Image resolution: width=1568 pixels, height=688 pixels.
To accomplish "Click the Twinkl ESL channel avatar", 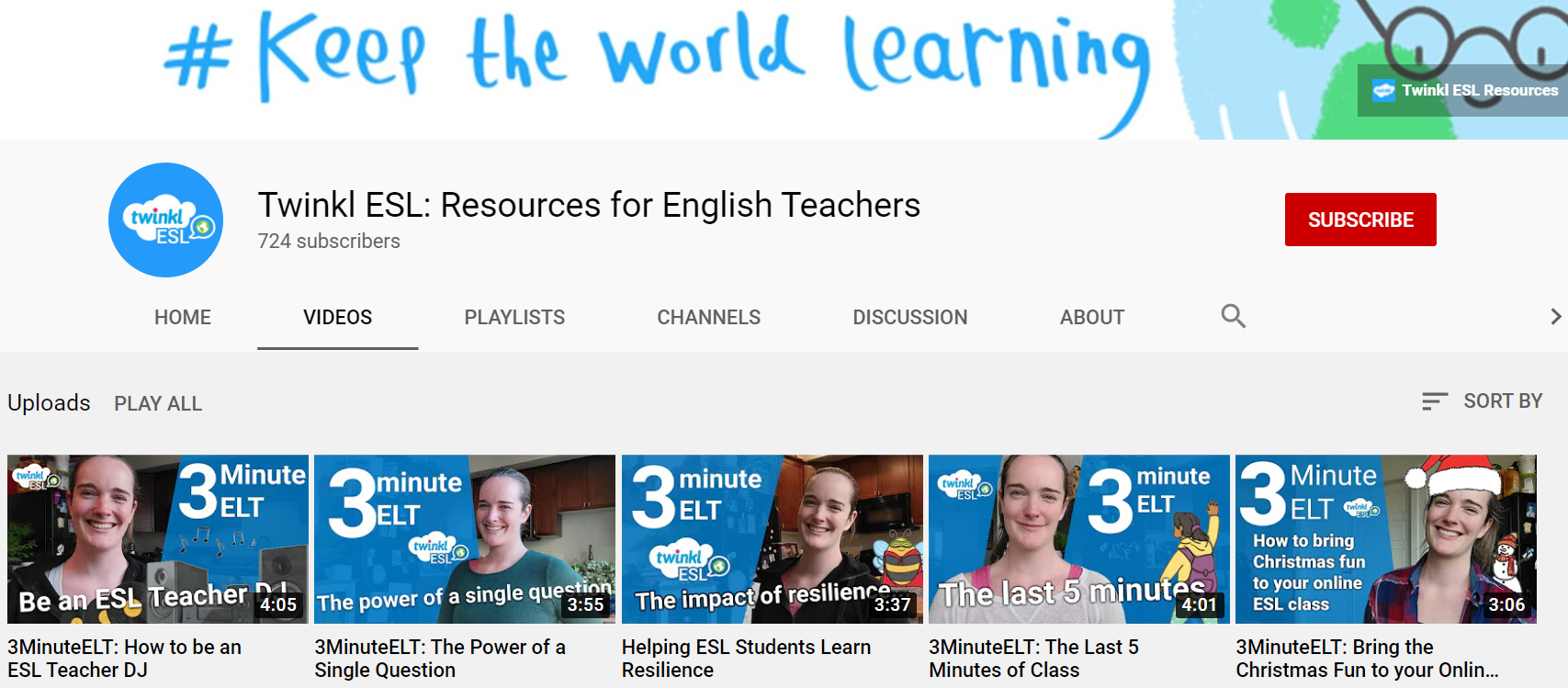I will (x=165, y=220).
